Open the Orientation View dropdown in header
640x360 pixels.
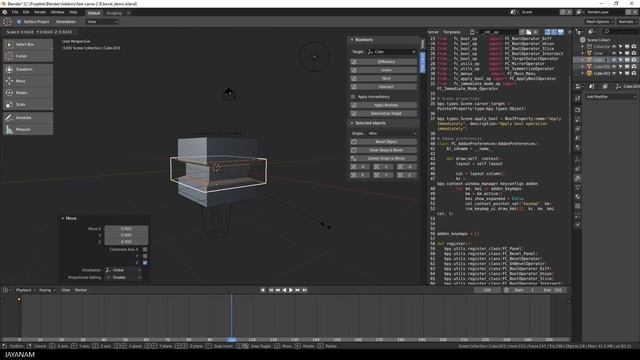click(x=102, y=22)
